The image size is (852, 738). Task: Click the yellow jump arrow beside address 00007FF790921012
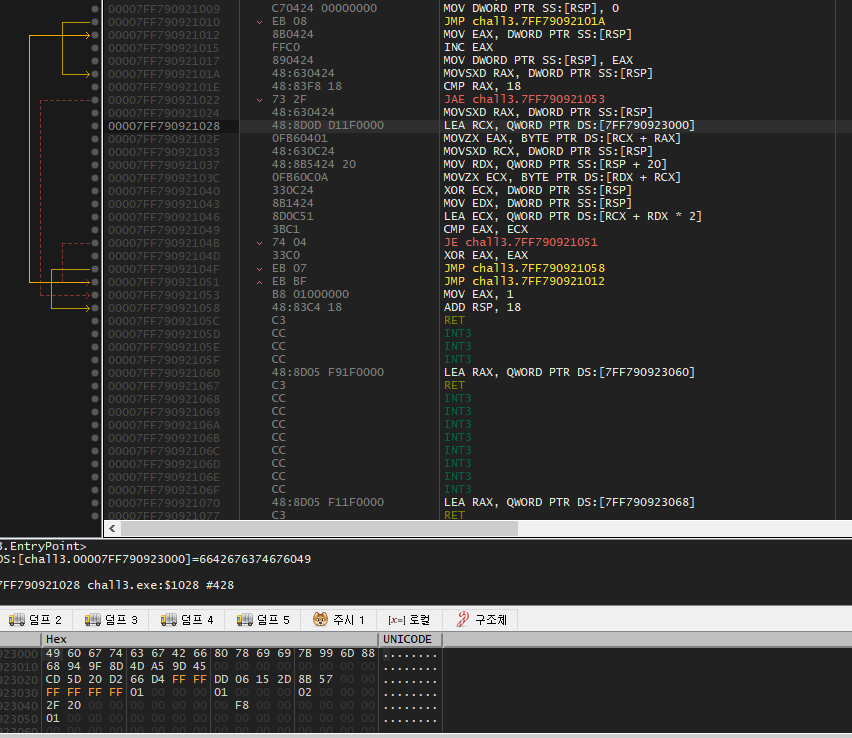tap(90, 34)
